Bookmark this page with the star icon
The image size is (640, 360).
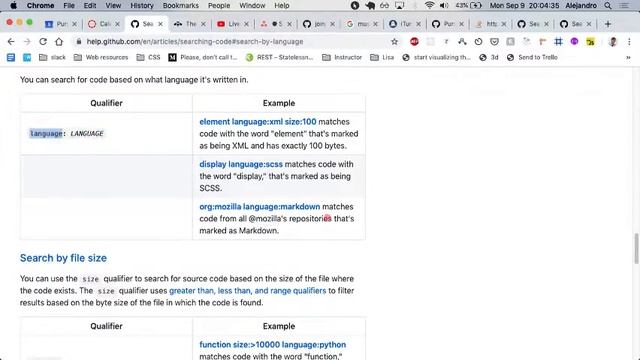click(x=394, y=42)
